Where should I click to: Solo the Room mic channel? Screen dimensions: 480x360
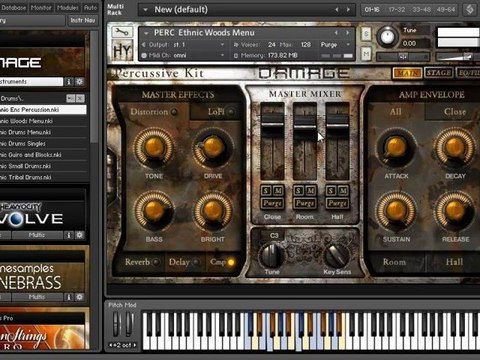(x=298, y=190)
